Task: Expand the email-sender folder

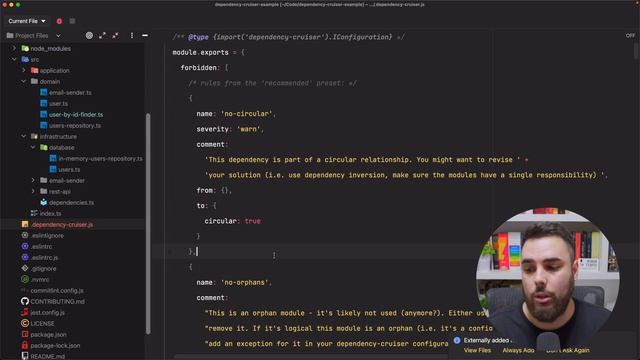Action: point(33,180)
